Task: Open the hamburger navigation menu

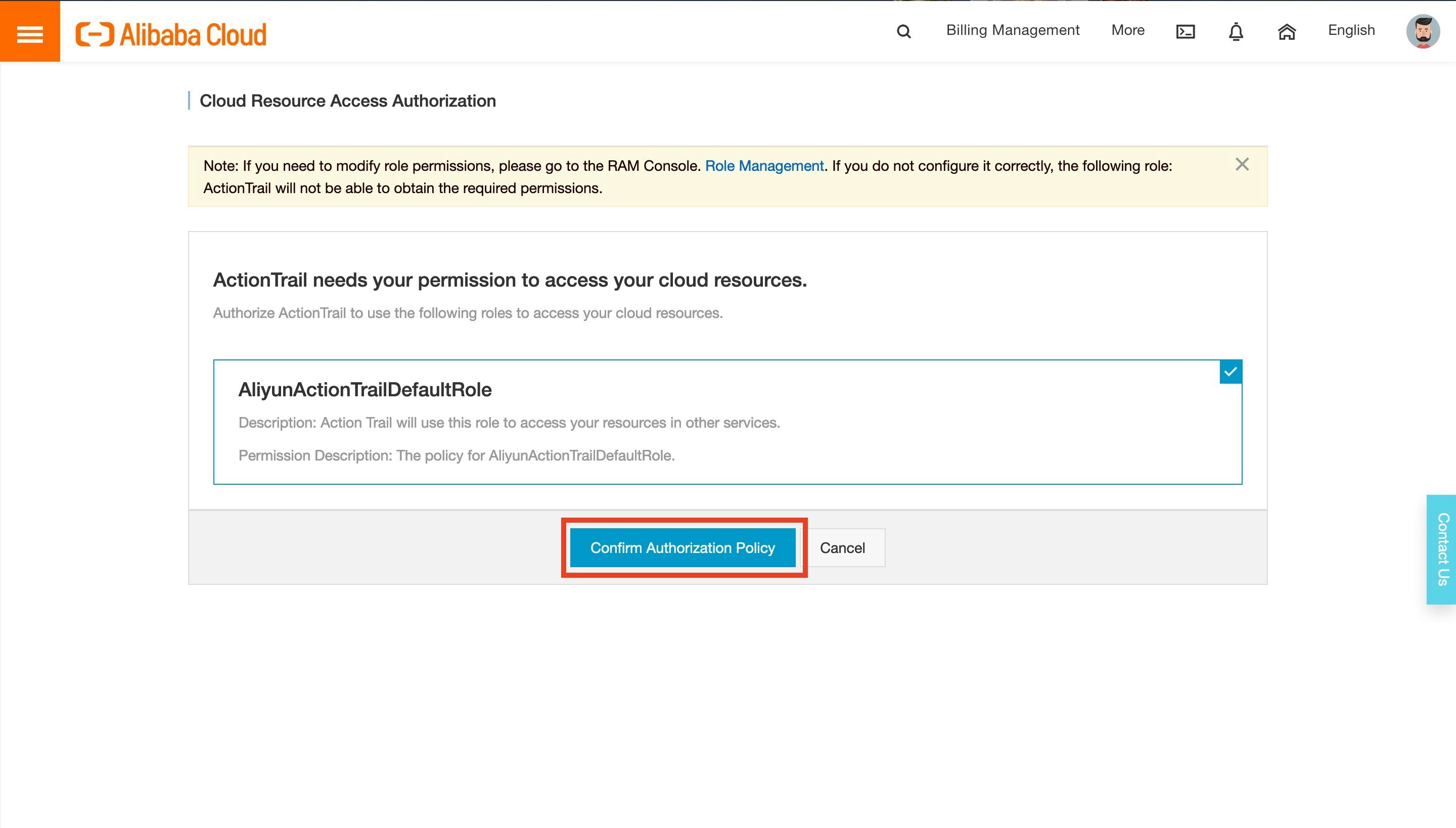Action: click(29, 31)
